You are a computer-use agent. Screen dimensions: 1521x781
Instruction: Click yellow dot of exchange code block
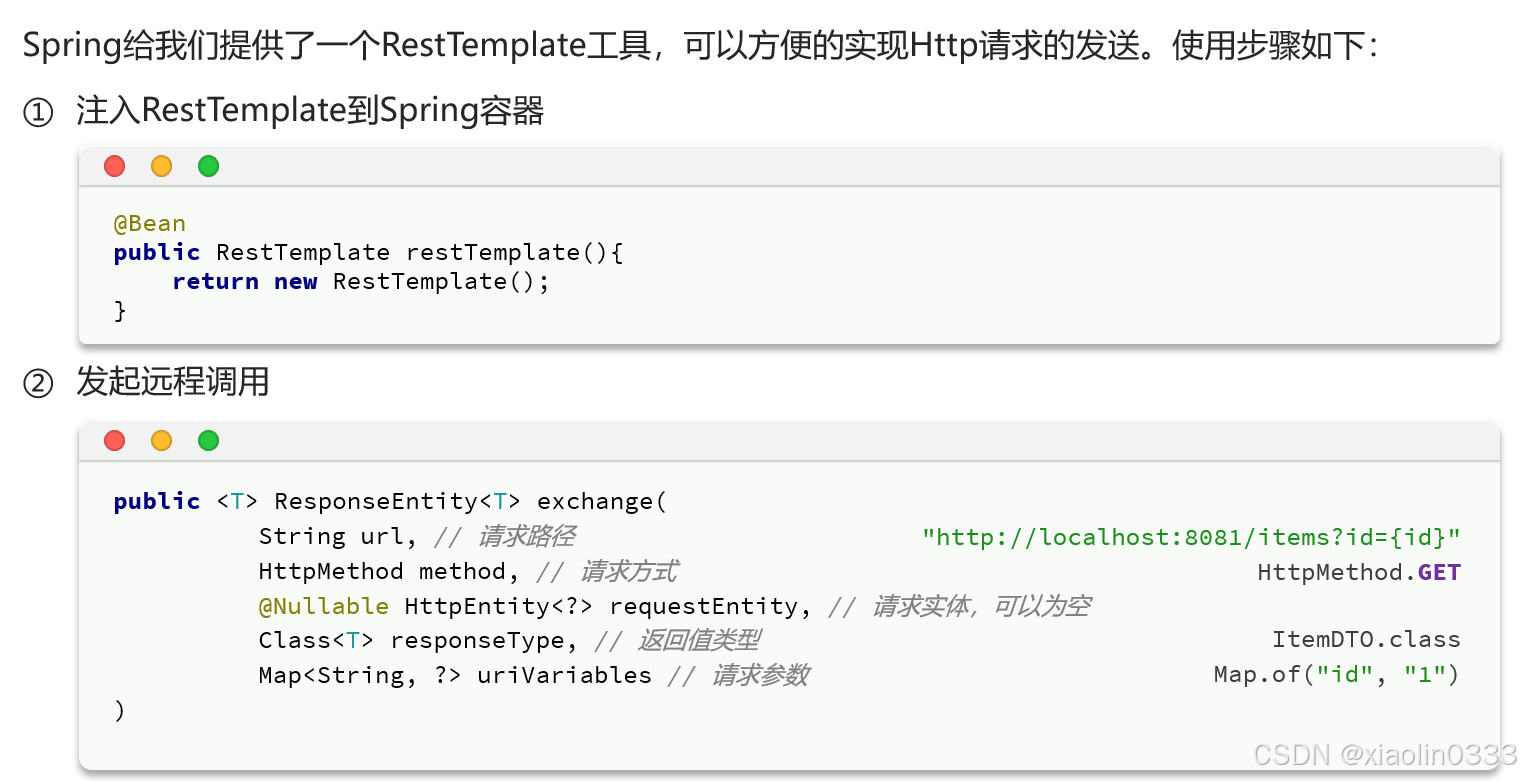coord(162,440)
